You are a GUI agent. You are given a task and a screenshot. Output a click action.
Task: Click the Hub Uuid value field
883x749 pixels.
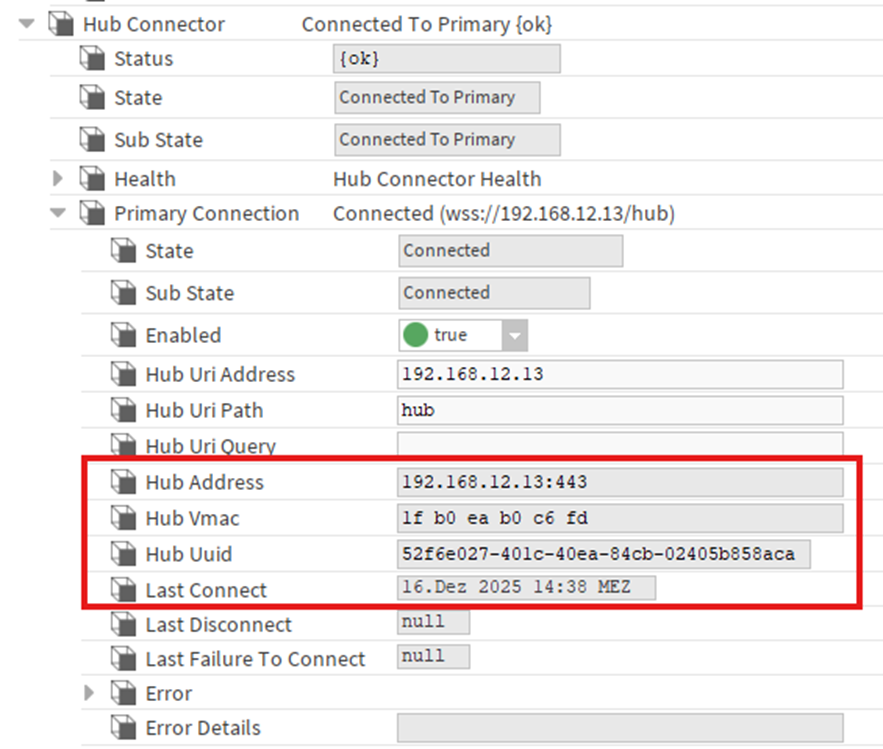(x=604, y=555)
